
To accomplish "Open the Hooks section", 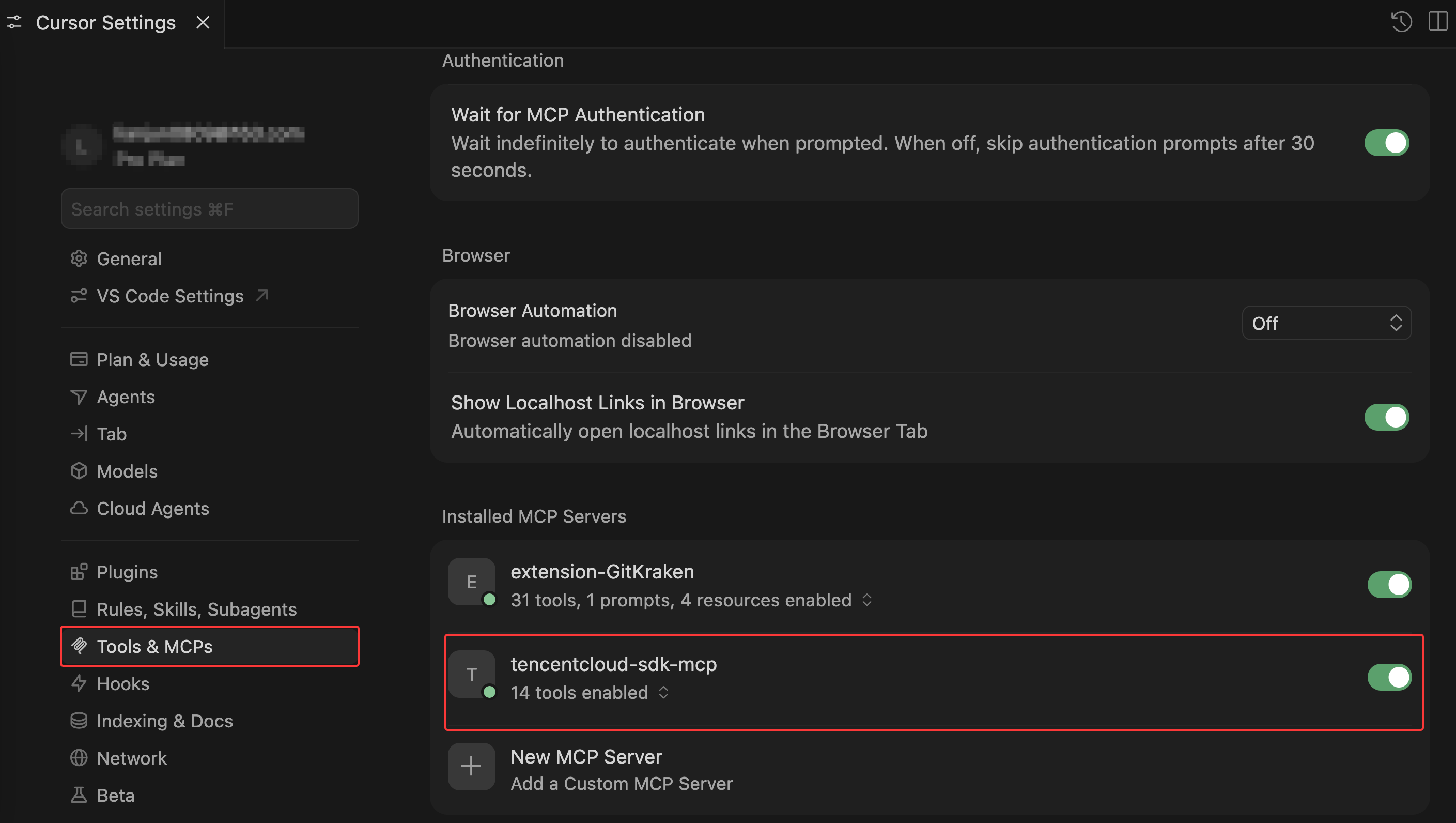I will pos(209,683).
